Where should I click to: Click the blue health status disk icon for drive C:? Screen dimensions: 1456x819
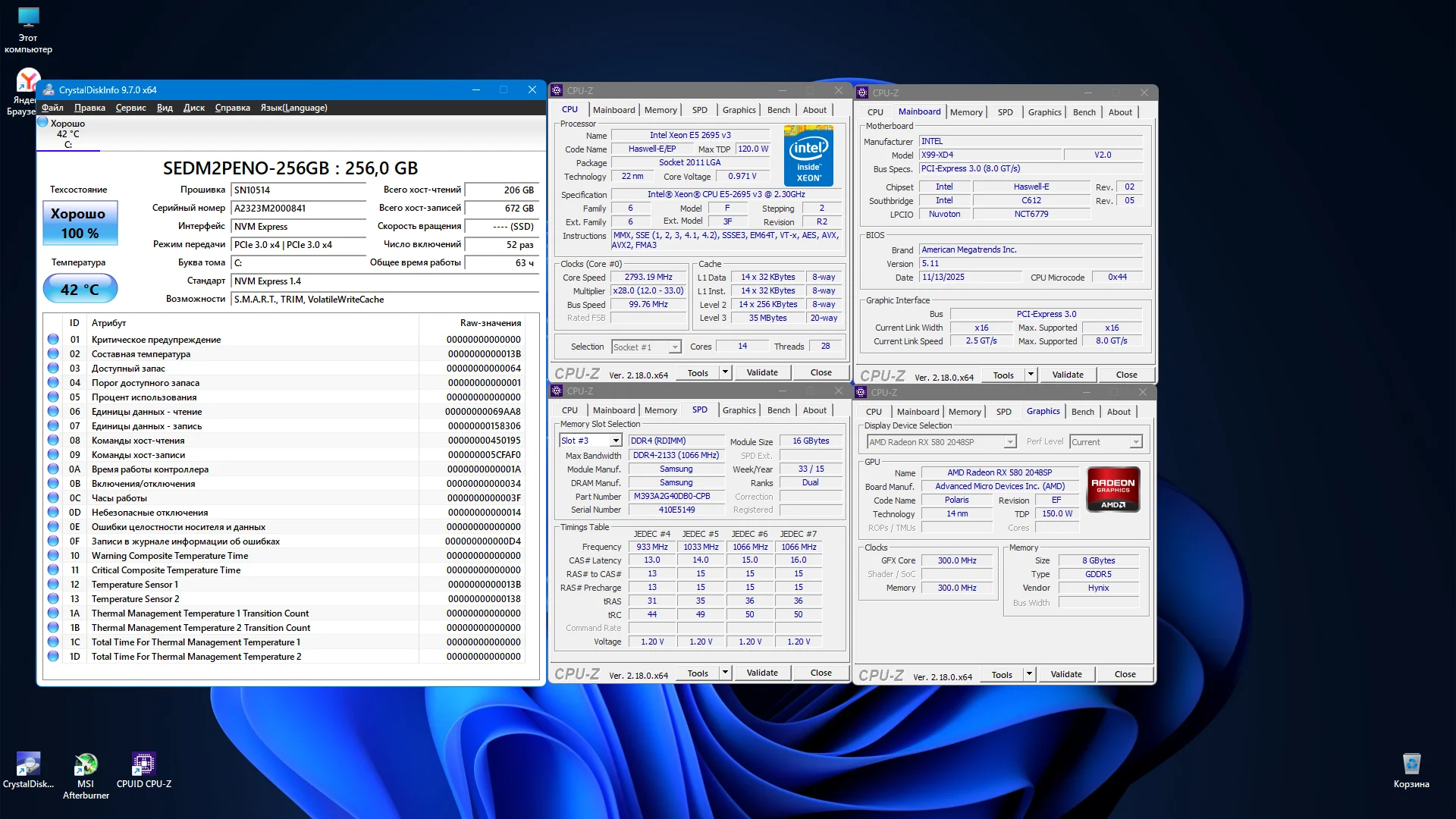click(43, 123)
